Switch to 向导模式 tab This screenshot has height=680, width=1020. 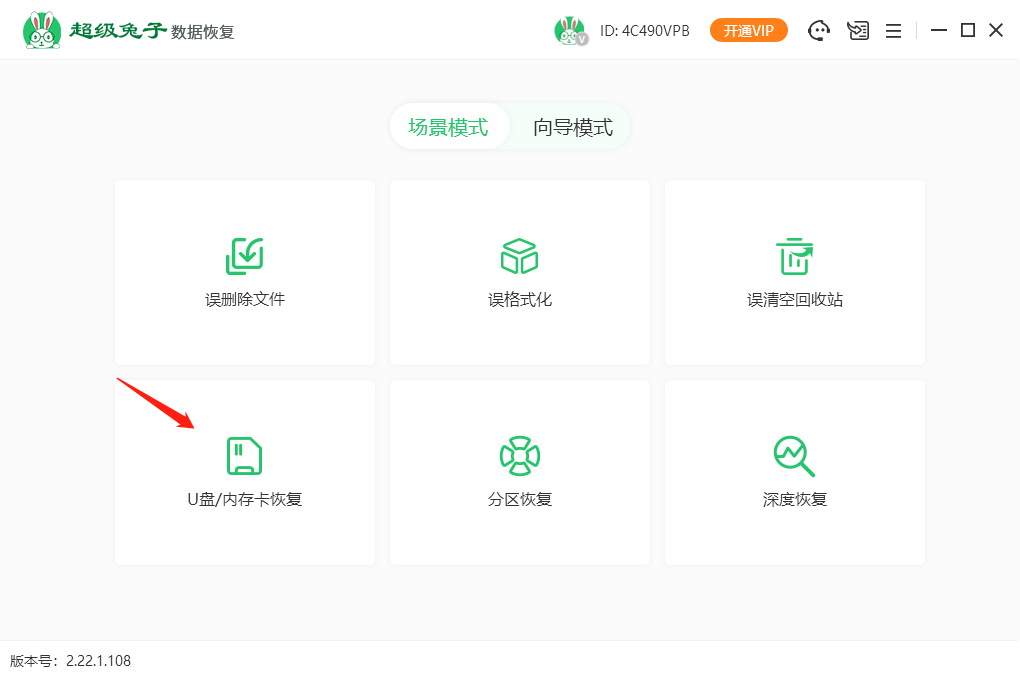[x=572, y=127]
